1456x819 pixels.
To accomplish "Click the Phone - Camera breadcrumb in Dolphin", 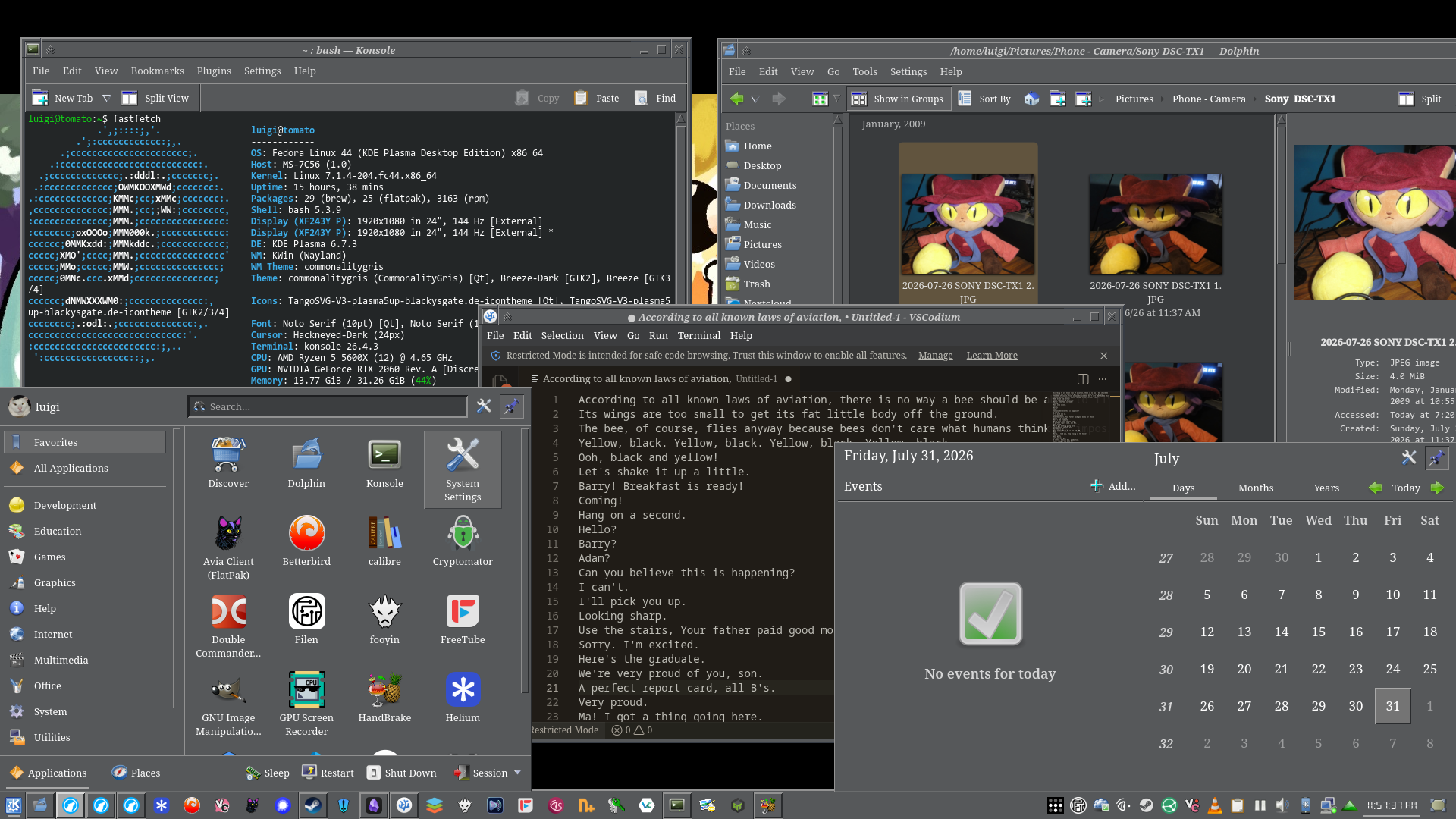I will click(x=1208, y=99).
